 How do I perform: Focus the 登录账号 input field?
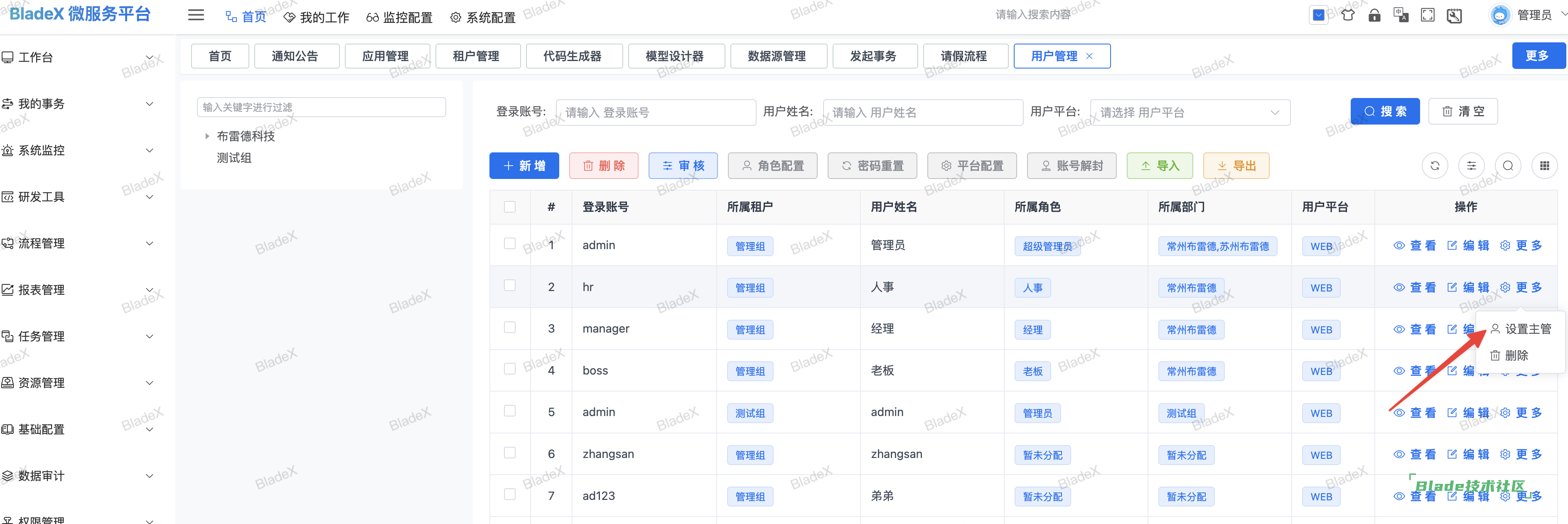[656, 113]
